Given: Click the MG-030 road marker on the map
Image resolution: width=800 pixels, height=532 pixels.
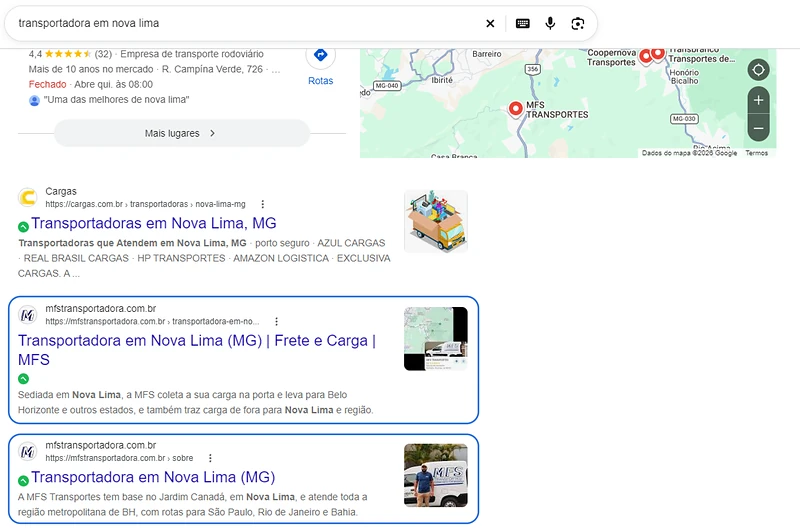Looking at the screenshot, I should pos(684,119).
